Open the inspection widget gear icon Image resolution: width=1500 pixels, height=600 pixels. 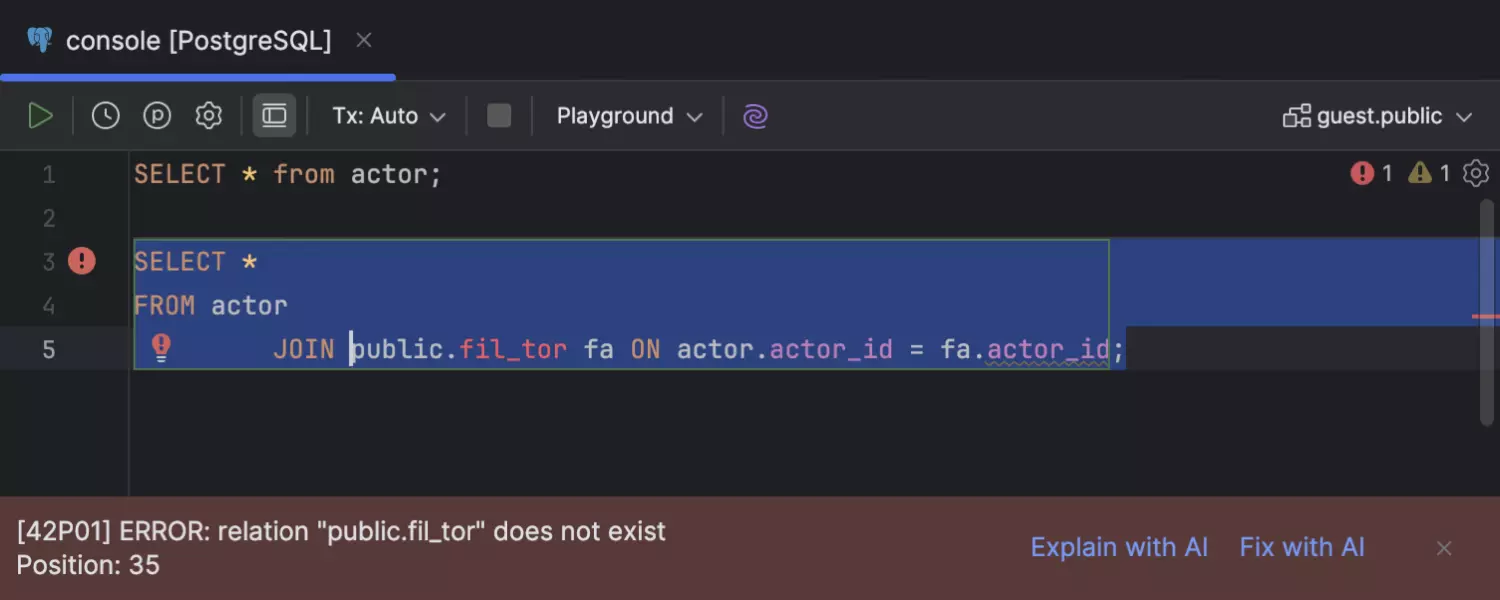point(1476,174)
